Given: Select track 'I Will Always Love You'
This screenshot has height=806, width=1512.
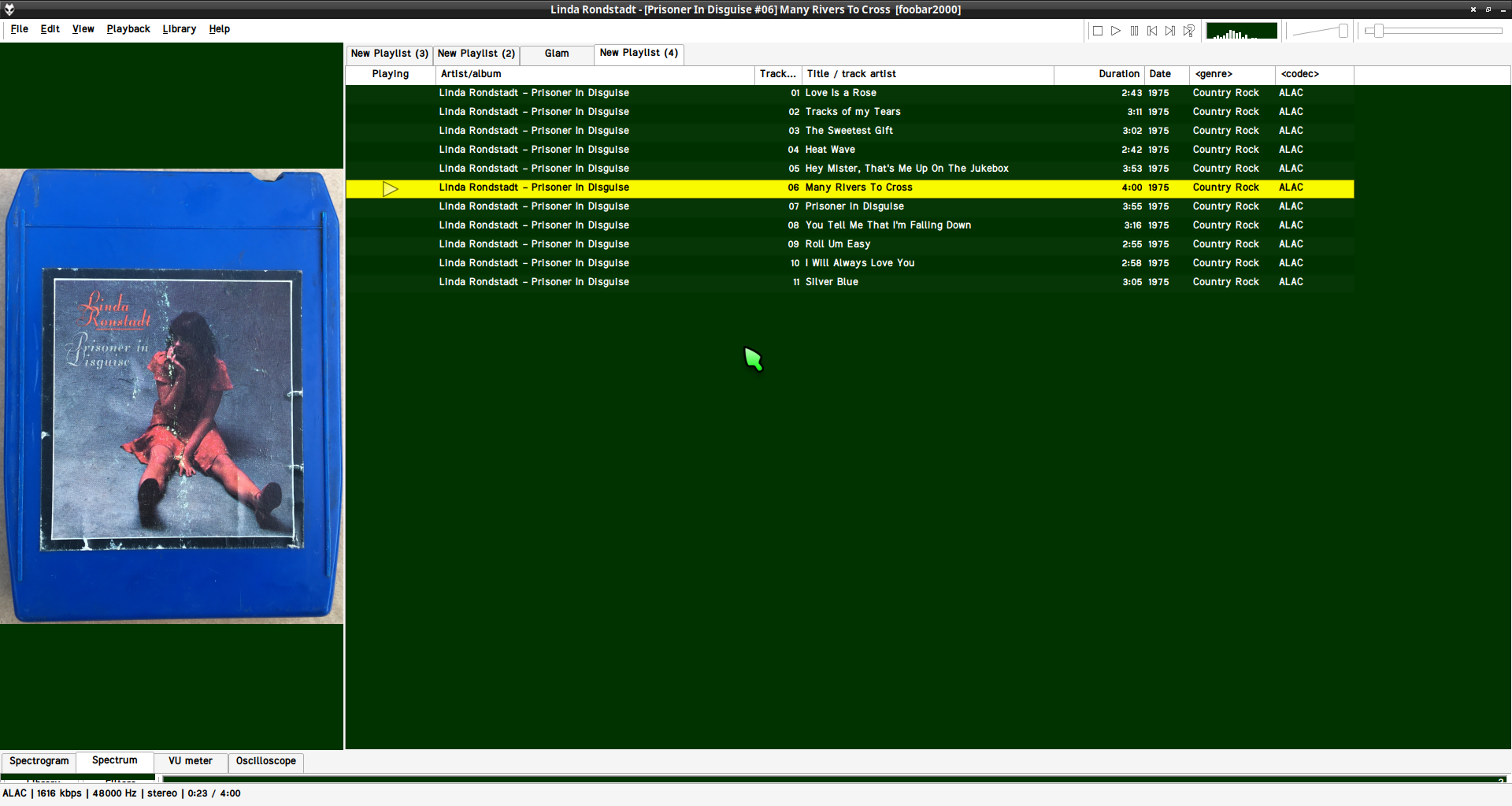Looking at the screenshot, I should coord(850,263).
